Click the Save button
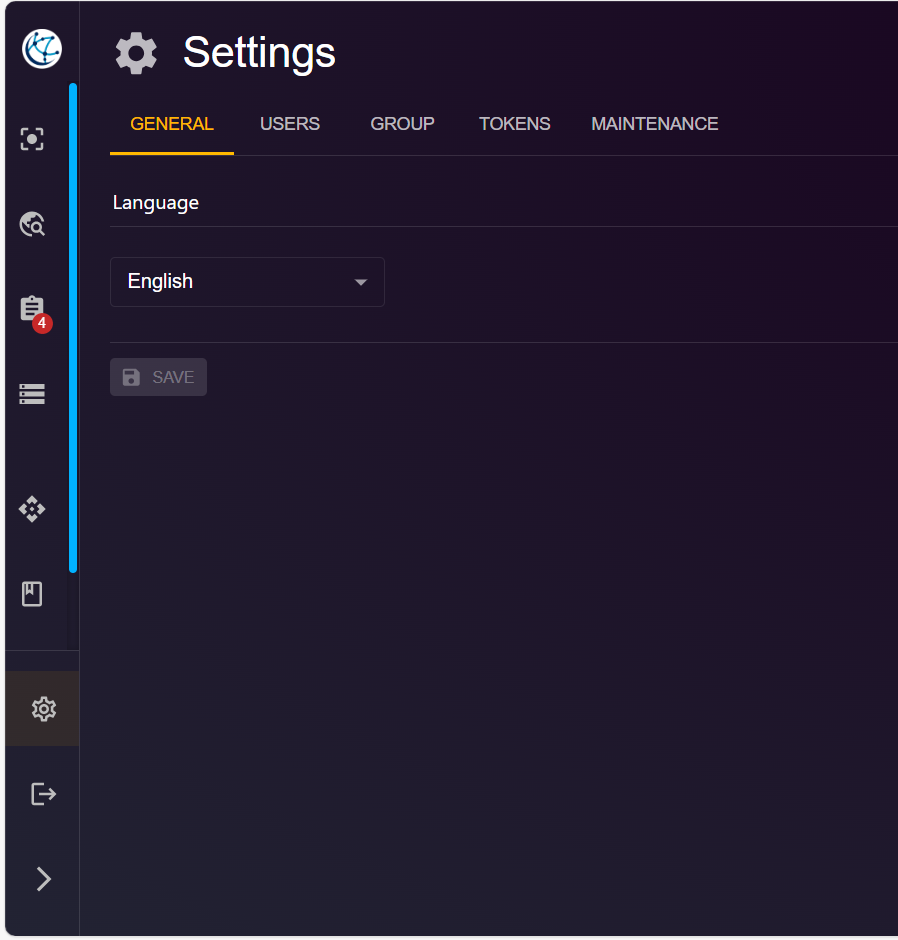Screen dimensions: 898x940 (x=158, y=377)
